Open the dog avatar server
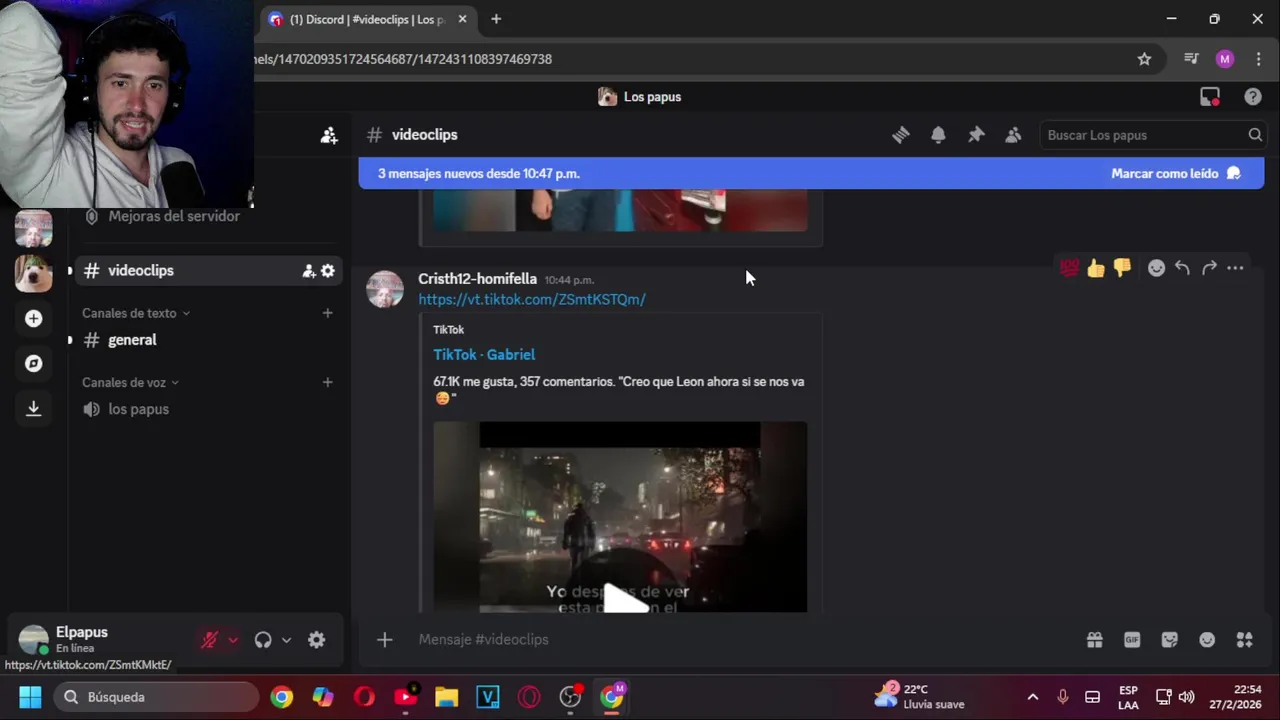Viewport: 1280px width, 720px height. tap(33, 273)
